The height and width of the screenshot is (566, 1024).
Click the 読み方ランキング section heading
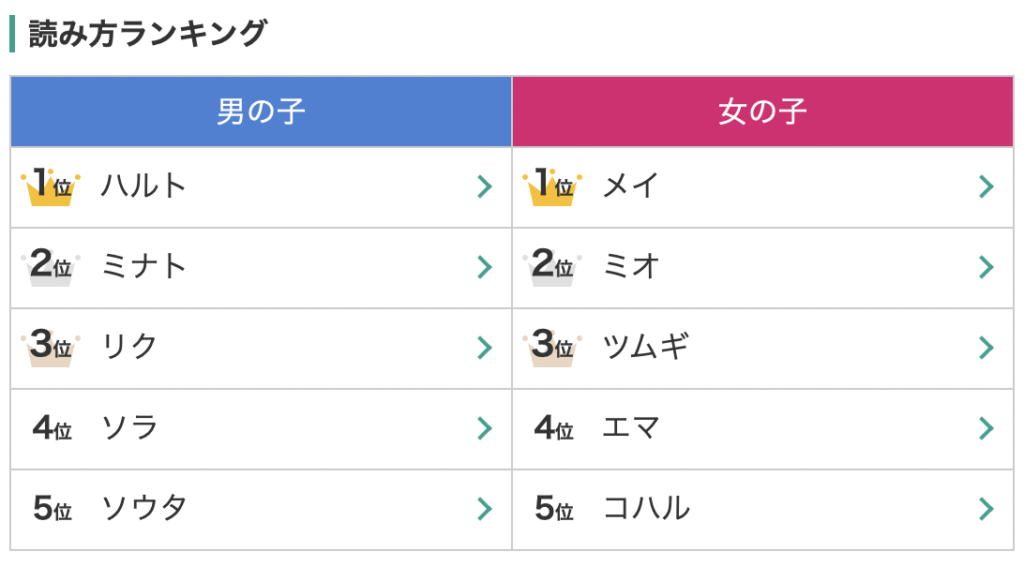click(x=147, y=34)
